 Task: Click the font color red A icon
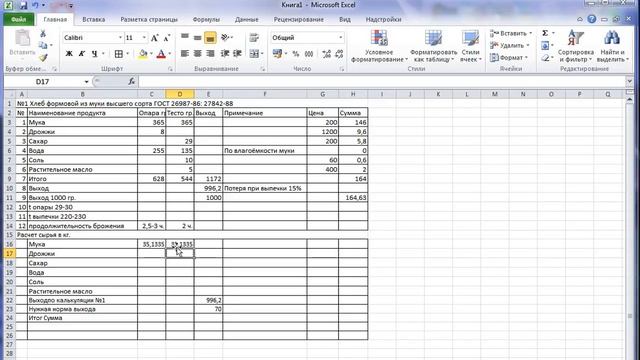(x=161, y=54)
